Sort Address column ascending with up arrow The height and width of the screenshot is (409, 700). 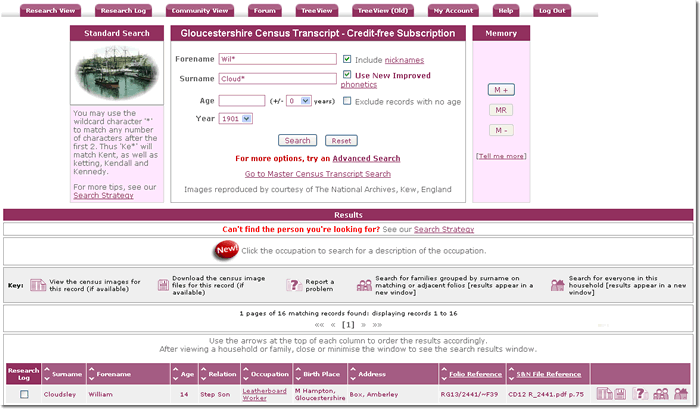353,370
